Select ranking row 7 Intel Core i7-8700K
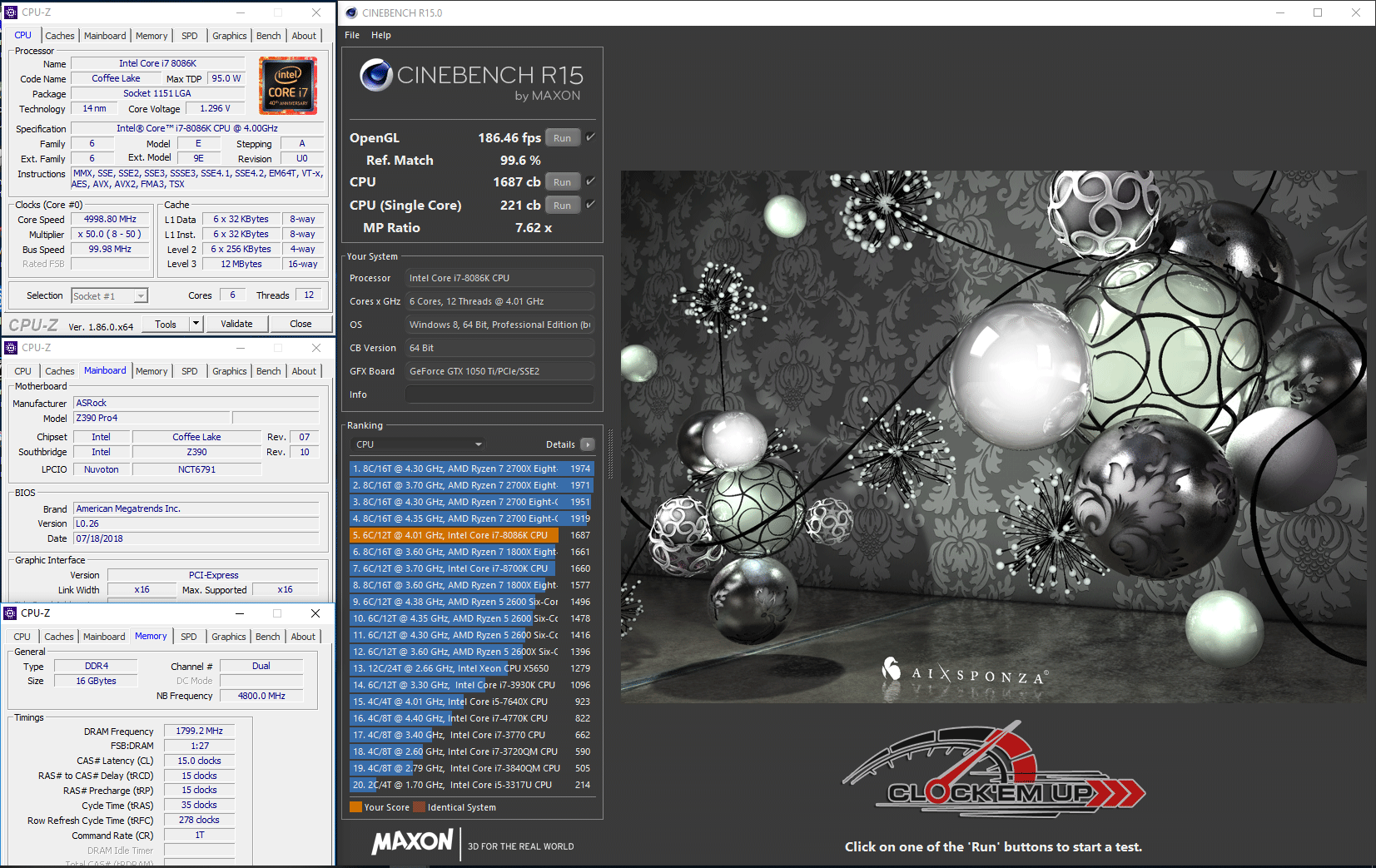Screen dimensions: 1376x868 (471, 568)
